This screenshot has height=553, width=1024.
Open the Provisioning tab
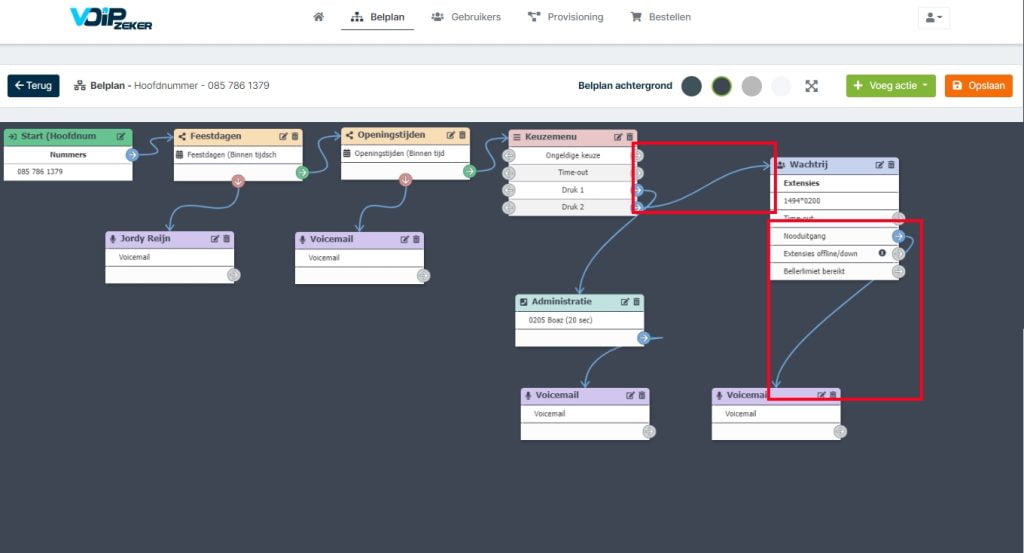coord(566,17)
